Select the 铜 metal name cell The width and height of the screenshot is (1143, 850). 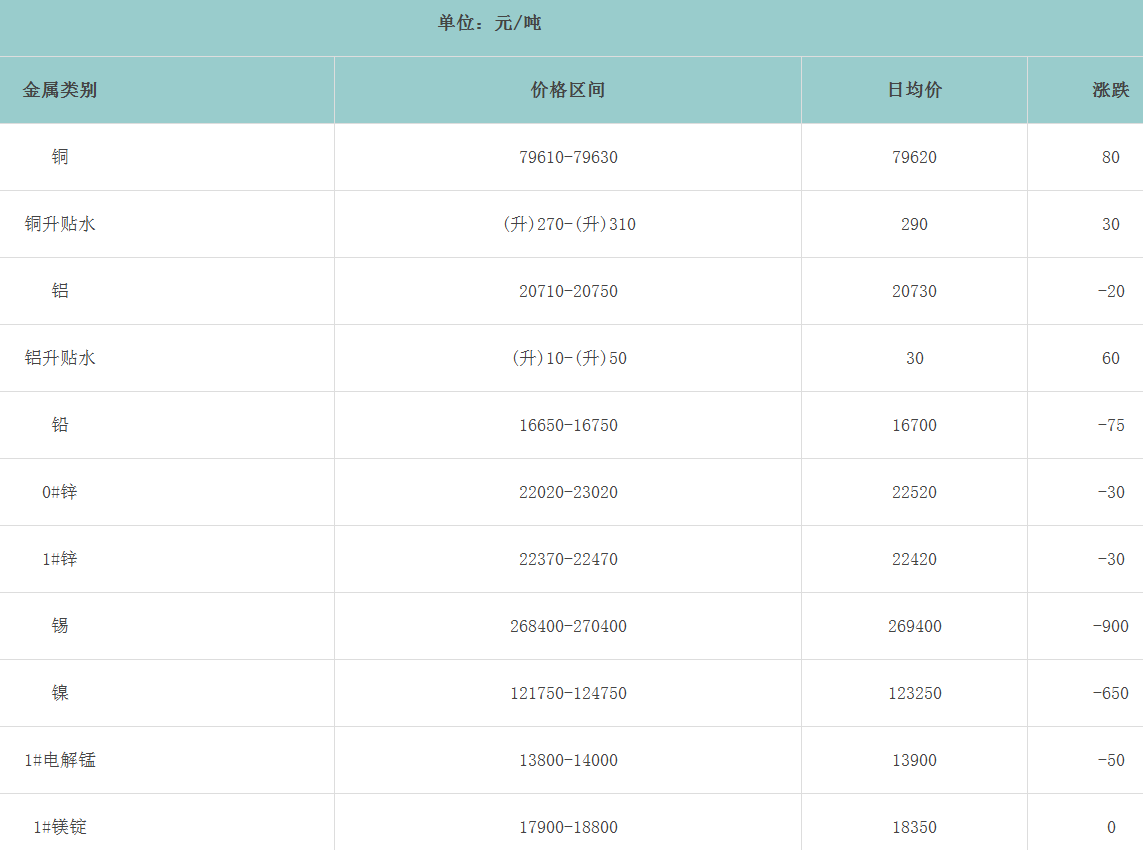click(x=60, y=157)
